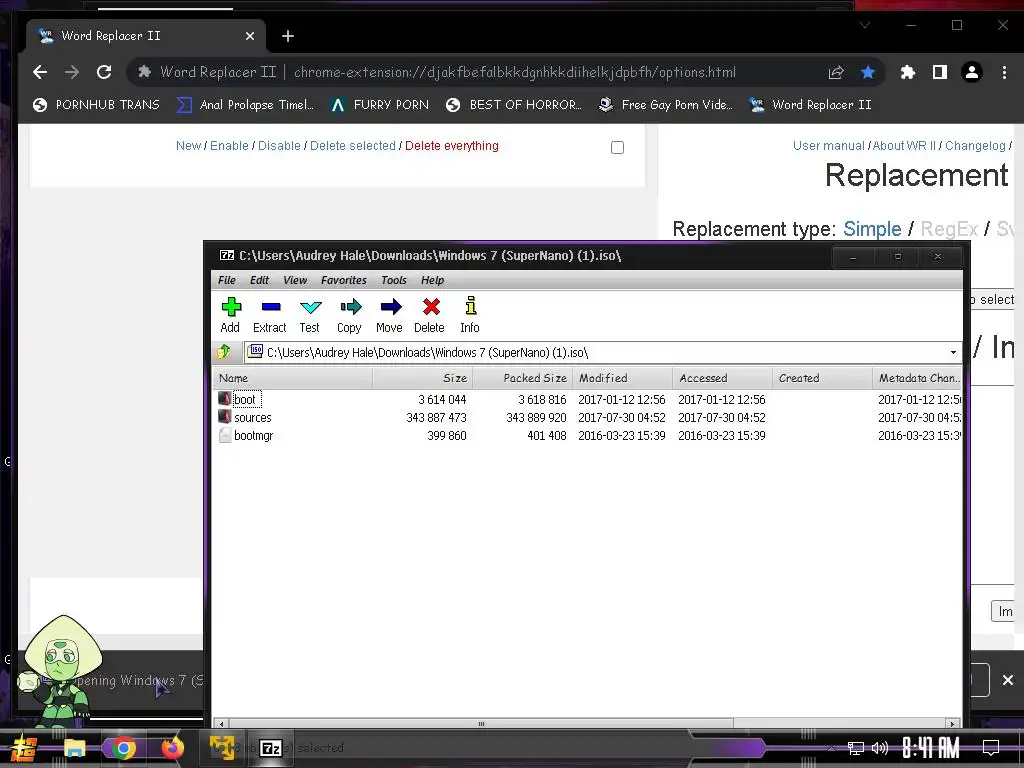Toggle the Chrome side panel icon

click(940, 72)
